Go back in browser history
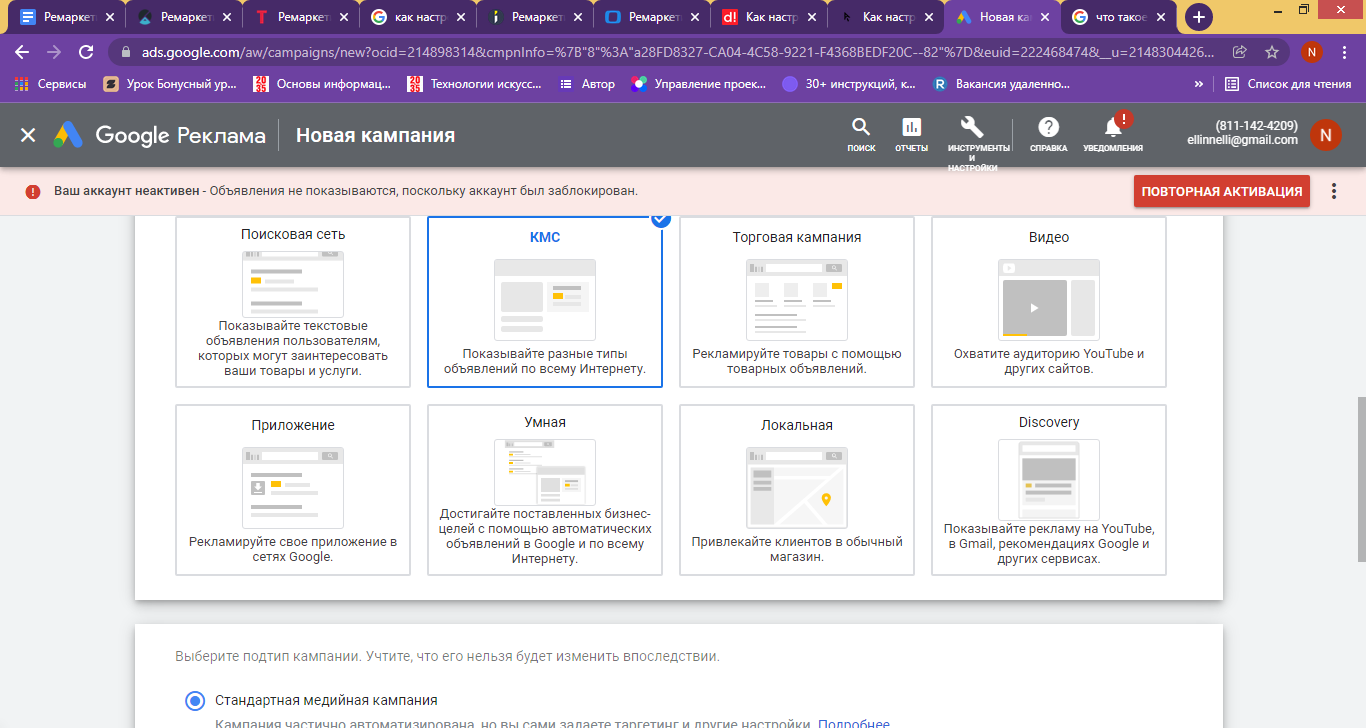The width and height of the screenshot is (1366, 728). coord(22,52)
